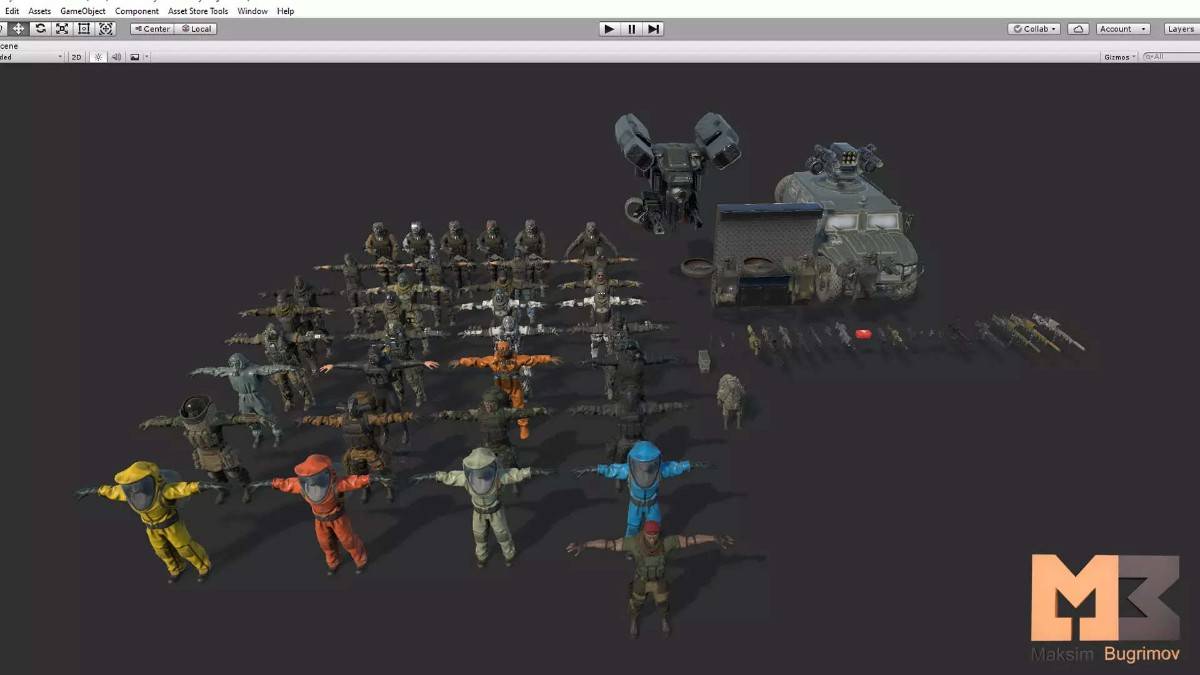Open the Collab dropdown

(x=1034, y=29)
